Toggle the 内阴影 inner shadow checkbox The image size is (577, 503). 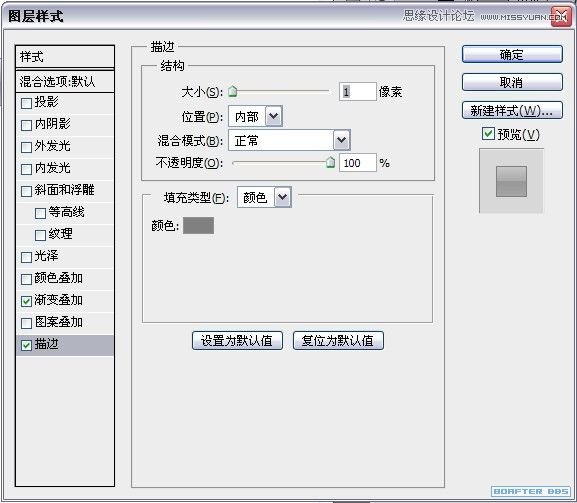pyautogui.click(x=26, y=125)
